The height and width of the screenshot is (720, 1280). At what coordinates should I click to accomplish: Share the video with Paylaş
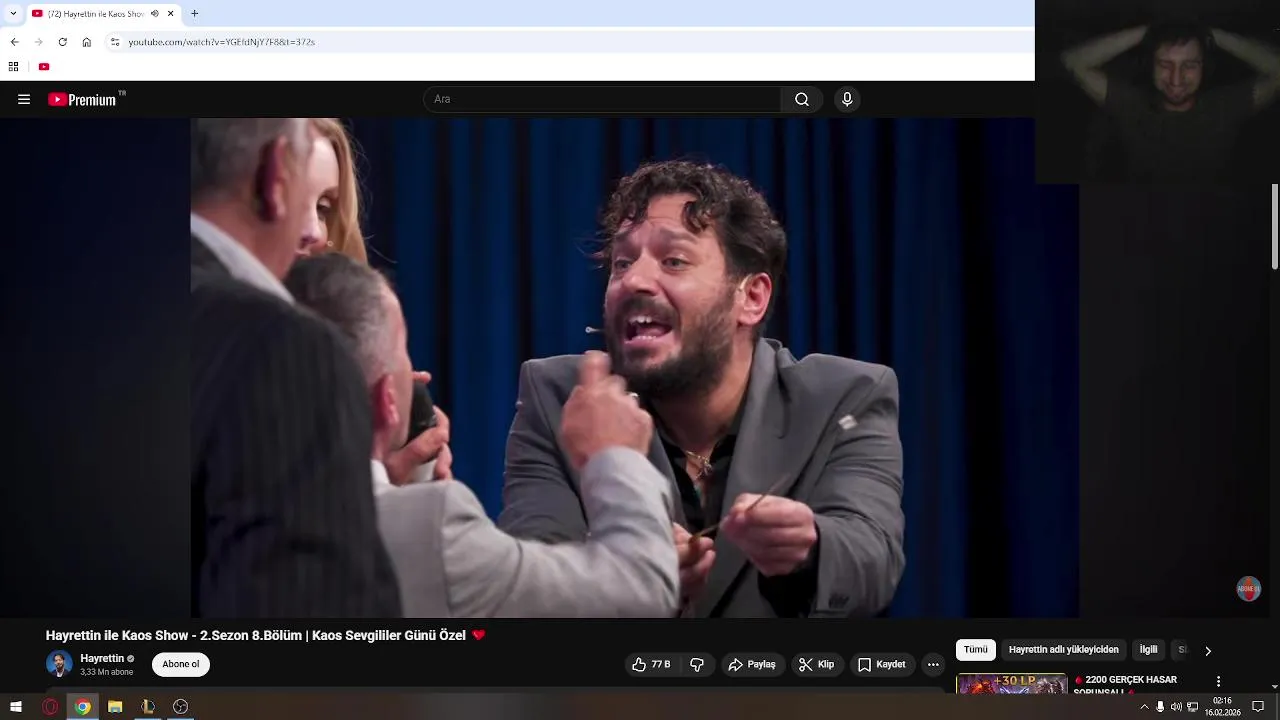(752, 664)
